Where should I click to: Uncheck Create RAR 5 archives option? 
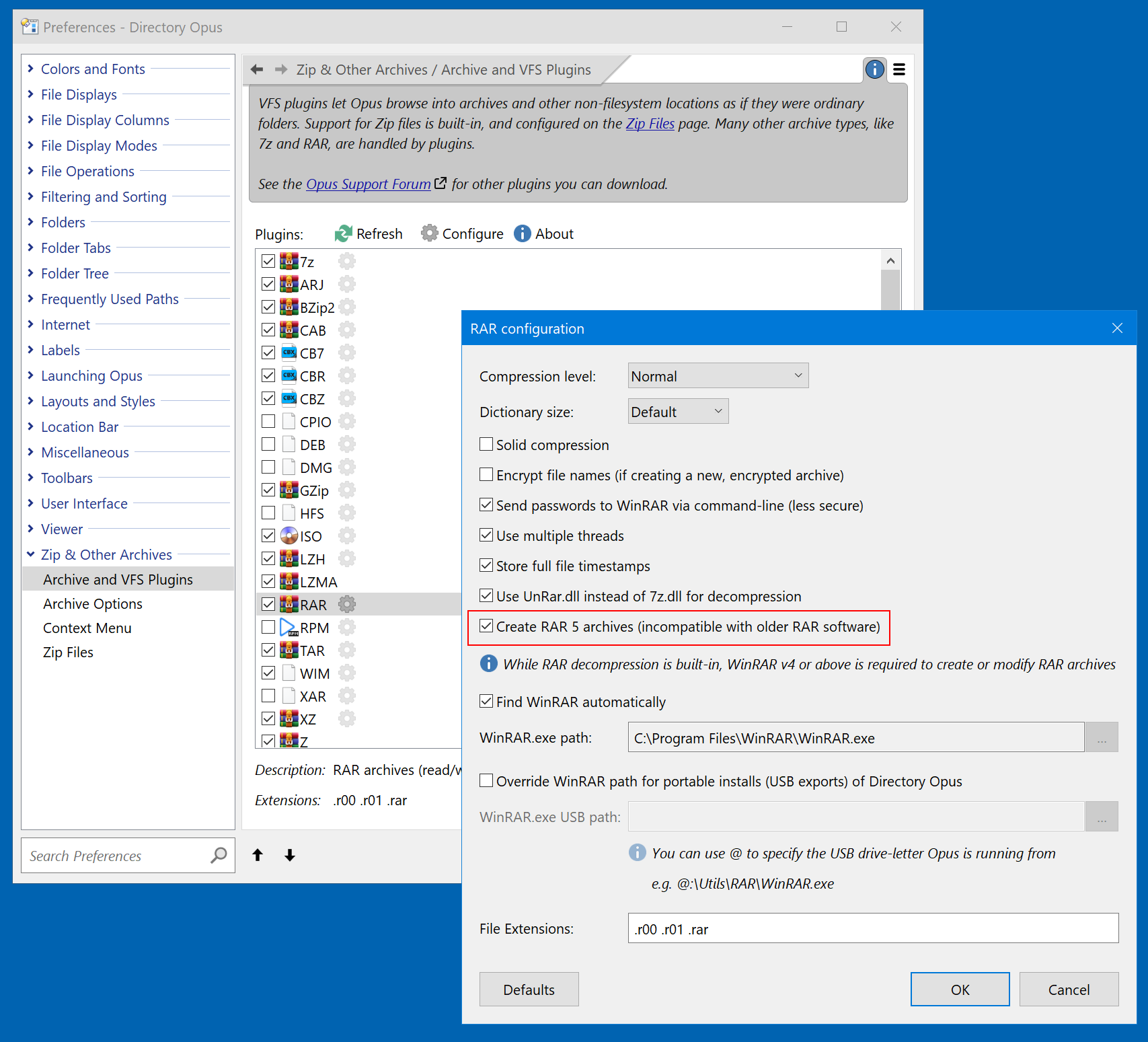486,626
